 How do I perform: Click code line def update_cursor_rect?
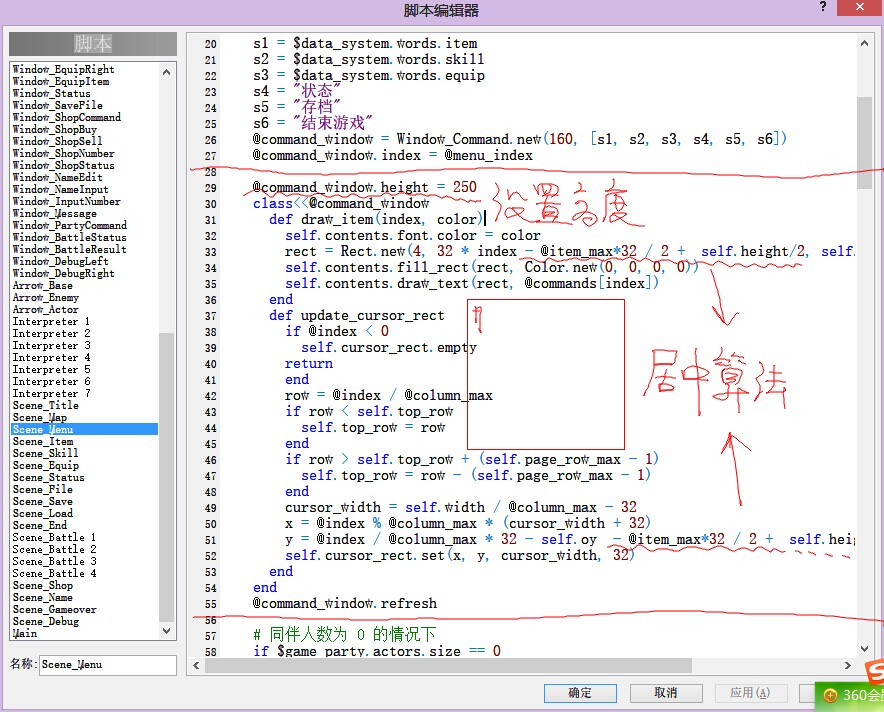(356, 316)
